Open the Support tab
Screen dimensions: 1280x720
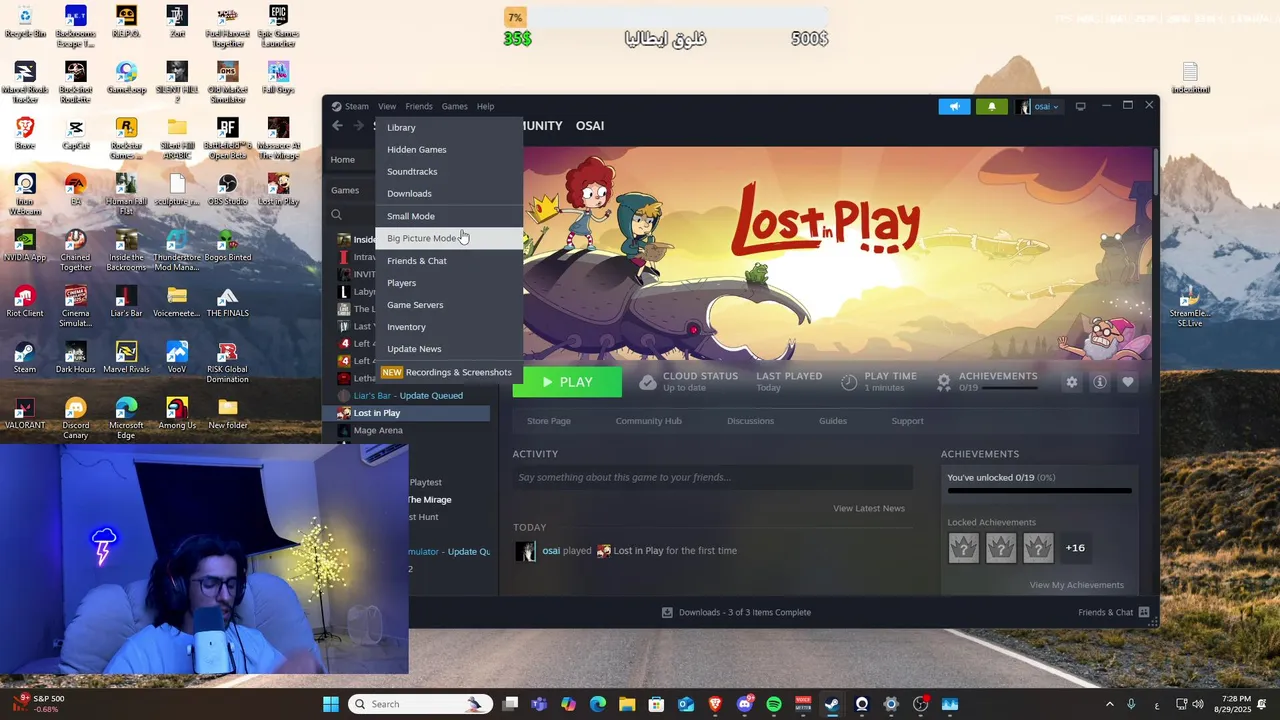click(907, 421)
